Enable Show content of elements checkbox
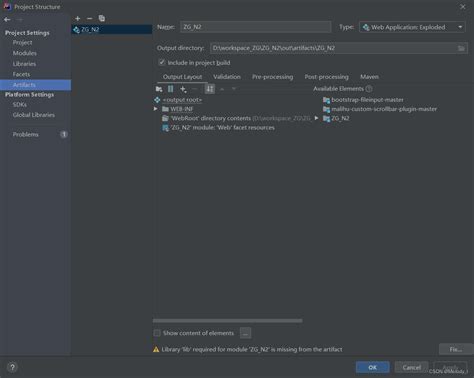This screenshot has height=378, width=474. pyautogui.click(x=157, y=333)
